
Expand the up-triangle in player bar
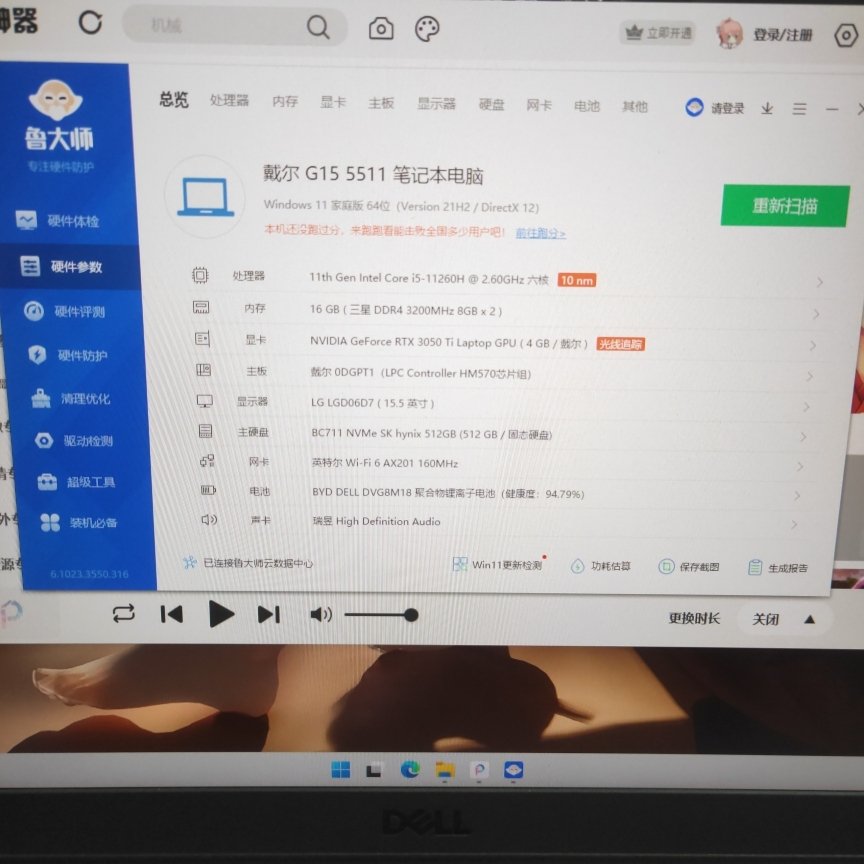[x=809, y=620]
